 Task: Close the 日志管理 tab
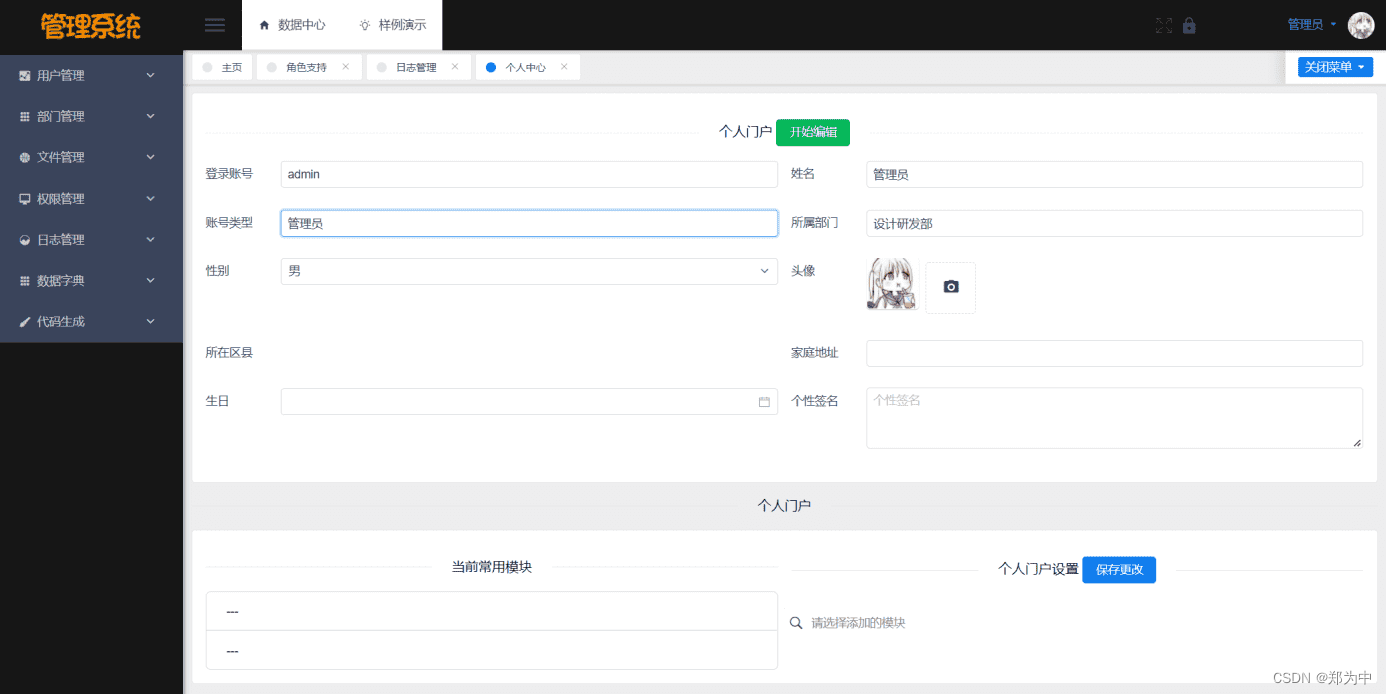point(455,67)
